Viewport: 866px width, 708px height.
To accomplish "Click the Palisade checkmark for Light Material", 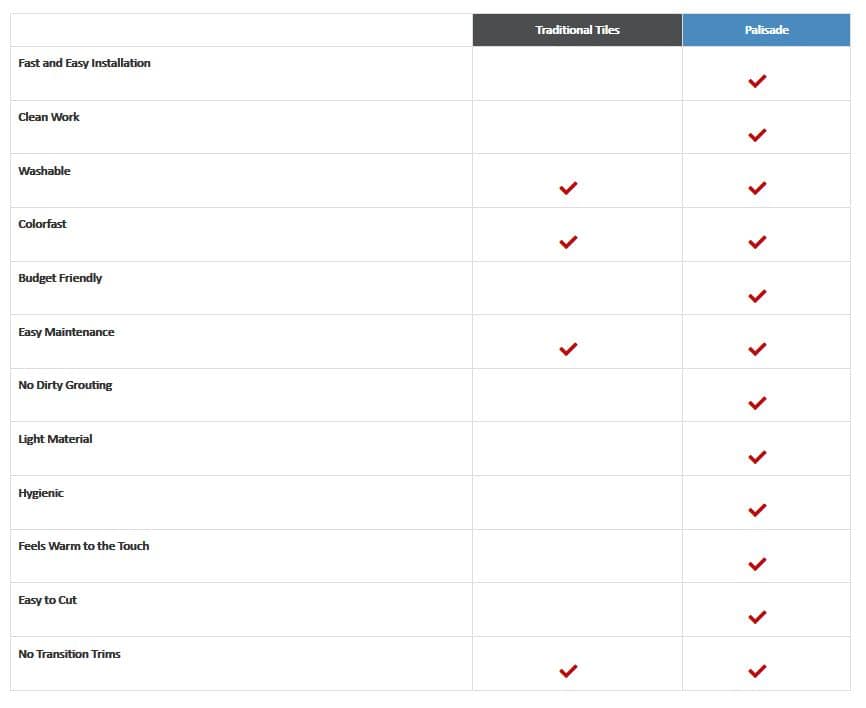I will pyautogui.click(x=757, y=457).
